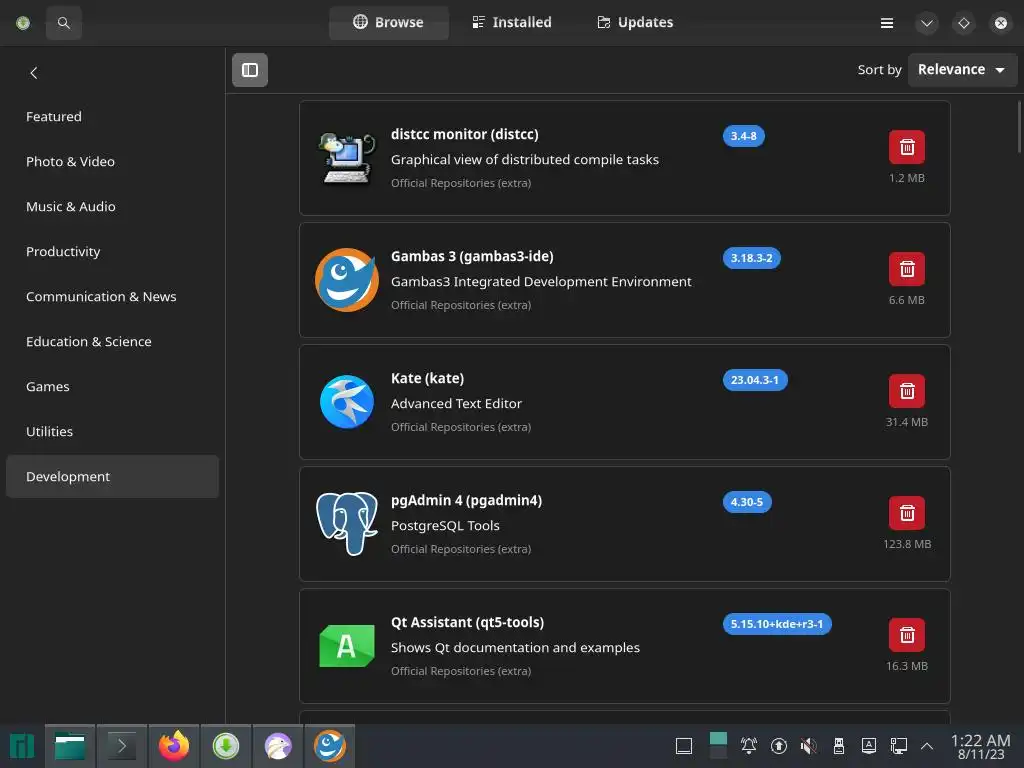The width and height of the screenshot is (1024, 768).
Task: Select the Productivity category
Action: [x=112, y=251]
